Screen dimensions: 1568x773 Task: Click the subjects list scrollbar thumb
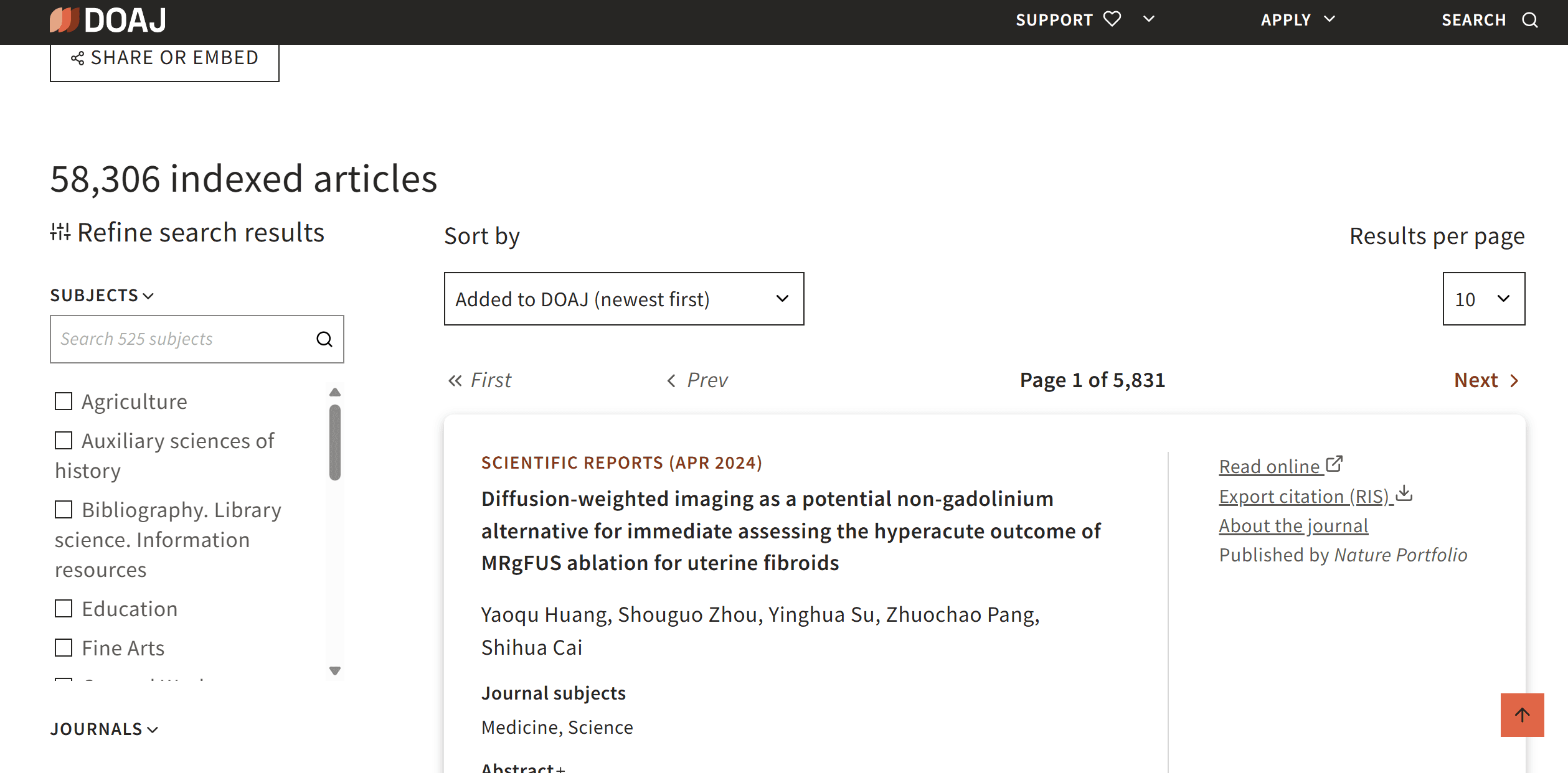pyautogui.click(x=335, y=442)
